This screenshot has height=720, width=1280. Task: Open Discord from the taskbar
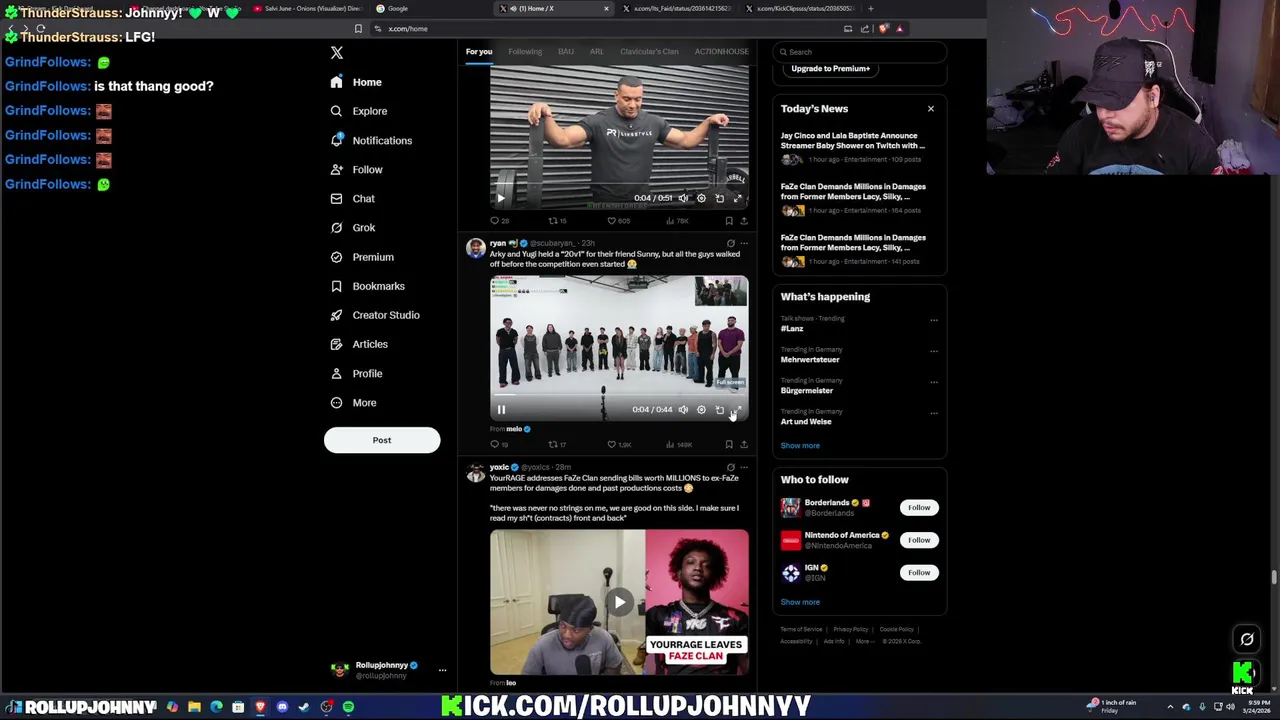[282, 707]
